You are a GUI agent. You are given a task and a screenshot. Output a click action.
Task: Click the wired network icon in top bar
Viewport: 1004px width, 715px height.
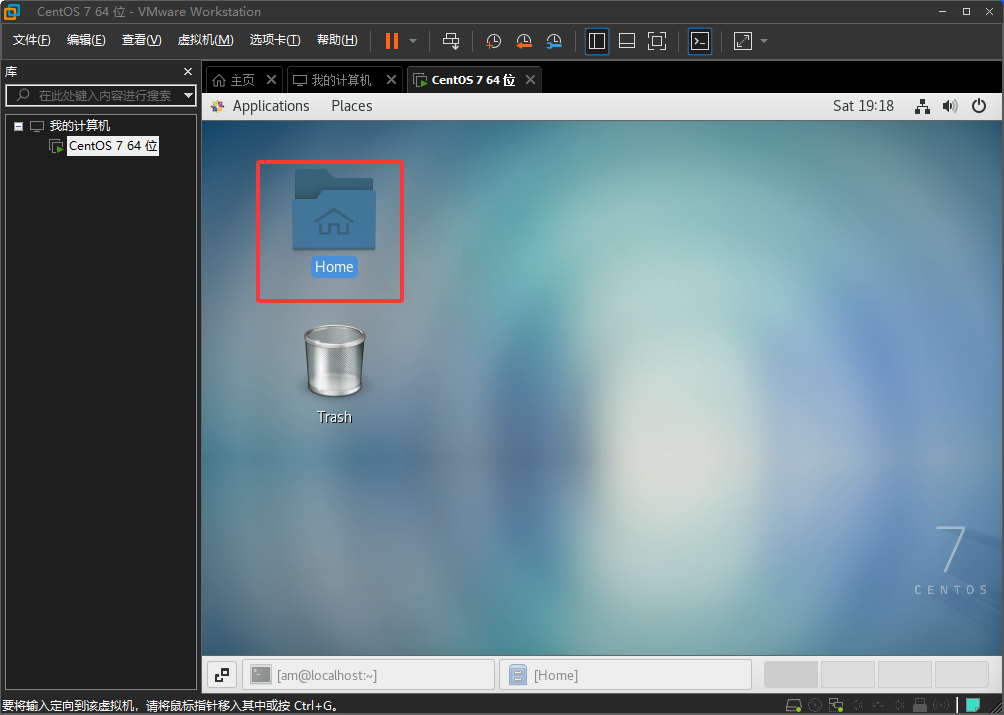click(x=922, y=106)
